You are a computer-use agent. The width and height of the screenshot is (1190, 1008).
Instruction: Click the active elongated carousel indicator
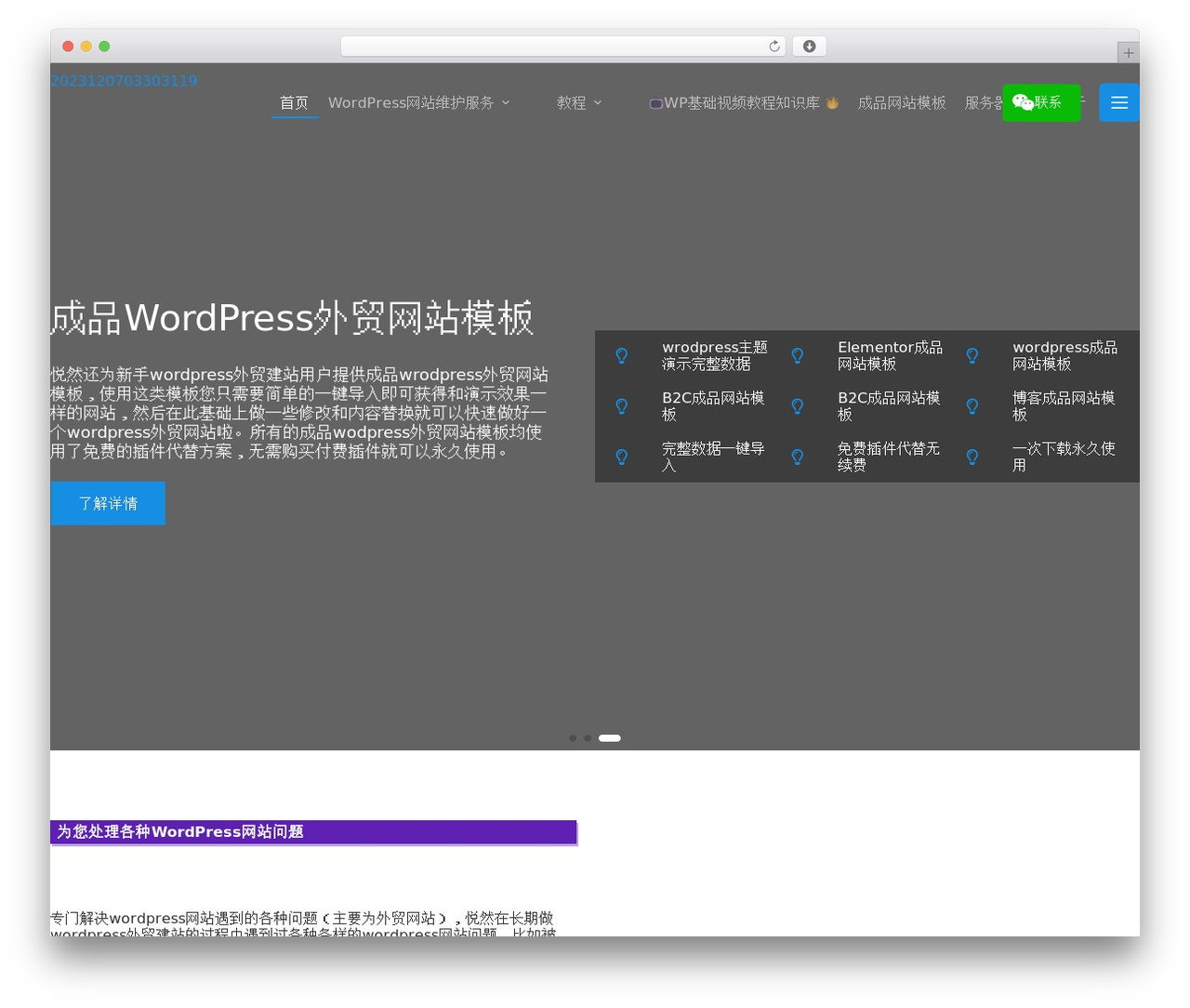coord(610,738)
